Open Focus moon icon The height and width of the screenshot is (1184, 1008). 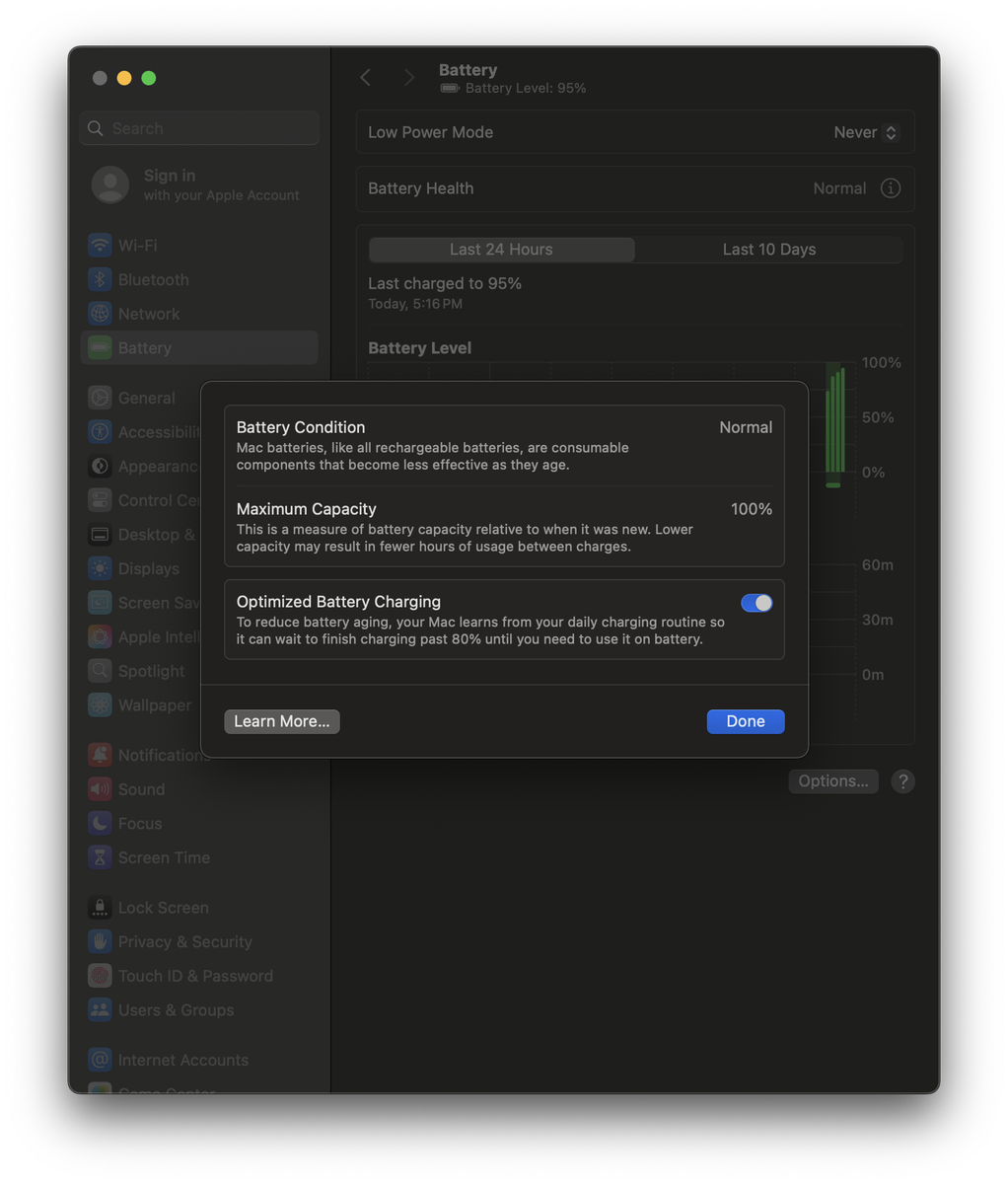[100, 824]
